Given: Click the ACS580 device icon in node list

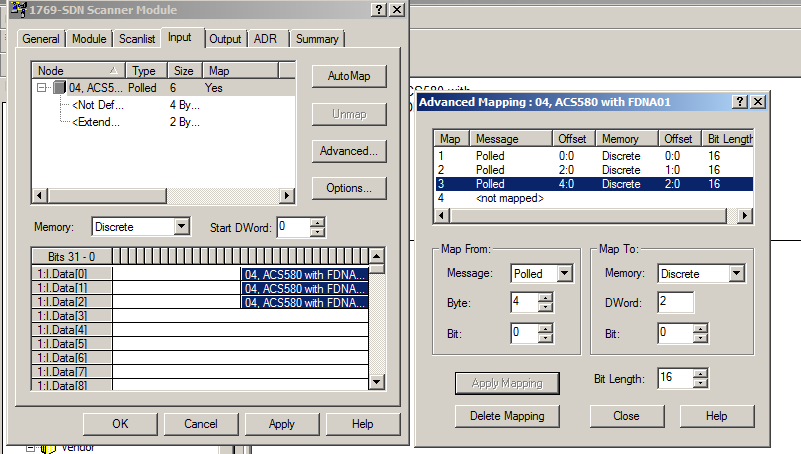Looking at the screenshot, I should 60,88.
